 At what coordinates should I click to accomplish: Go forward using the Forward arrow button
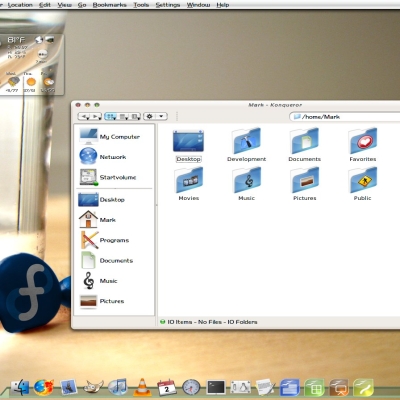(x=96, y=116)
